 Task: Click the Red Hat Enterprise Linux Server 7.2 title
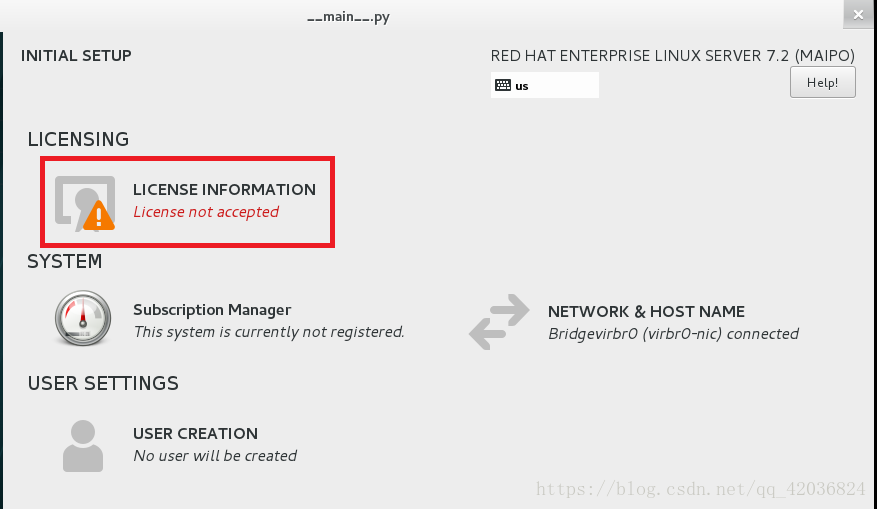coord(672,56)
